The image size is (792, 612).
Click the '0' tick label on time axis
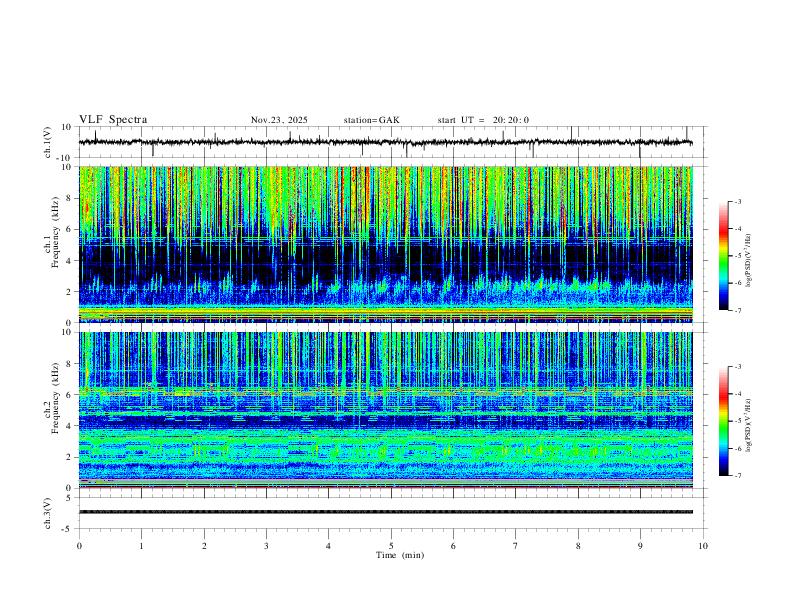pyautogui.click(x=79, y=546)
